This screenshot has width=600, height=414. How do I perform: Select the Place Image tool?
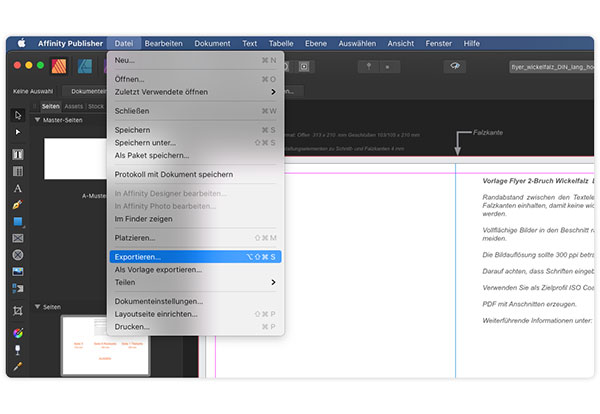coord(18,272)
